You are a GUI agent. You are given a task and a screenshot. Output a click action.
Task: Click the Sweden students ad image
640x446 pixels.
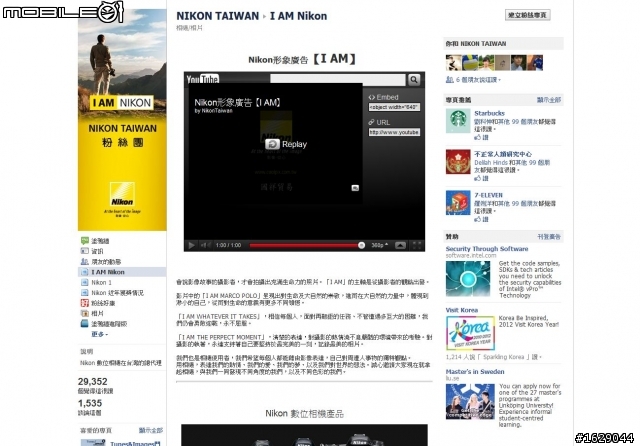pos(470,401)
